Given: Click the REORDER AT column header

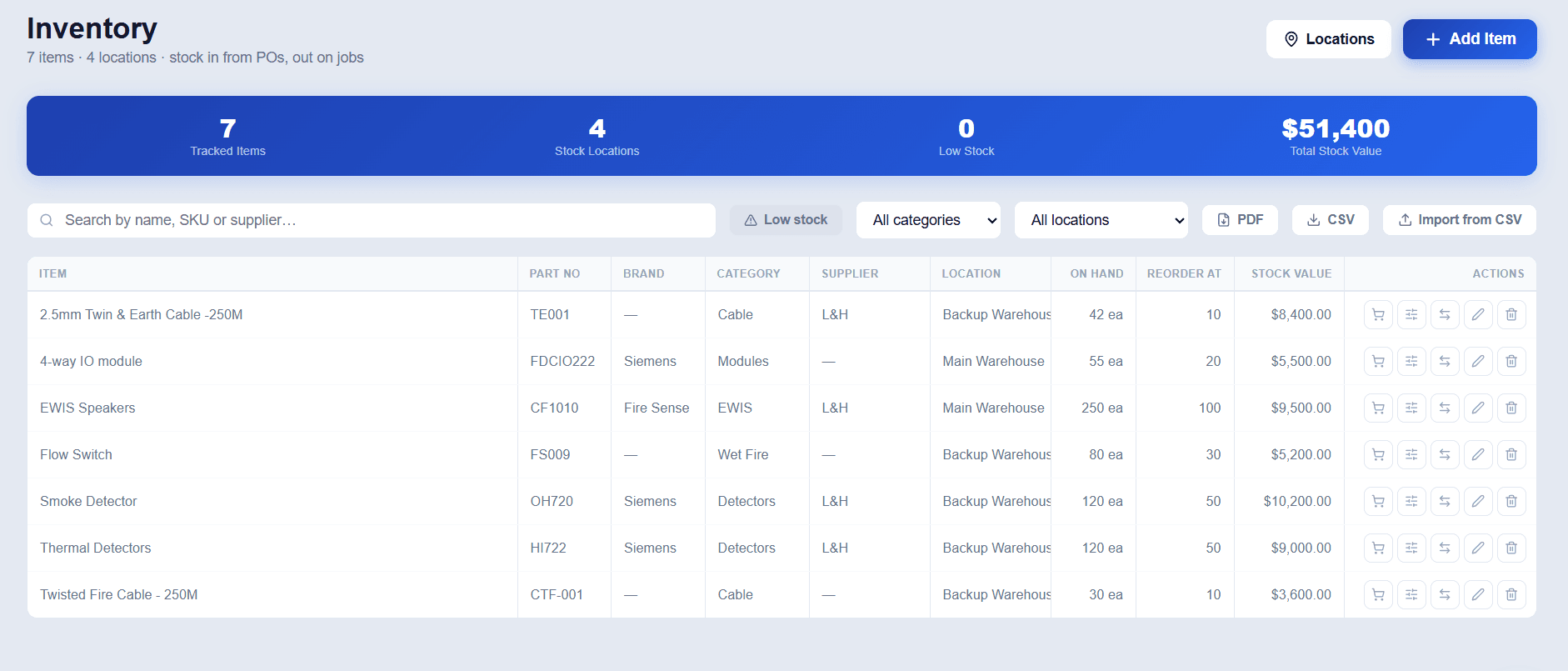Looking at the screenshot, I should tap(1184, 273).
